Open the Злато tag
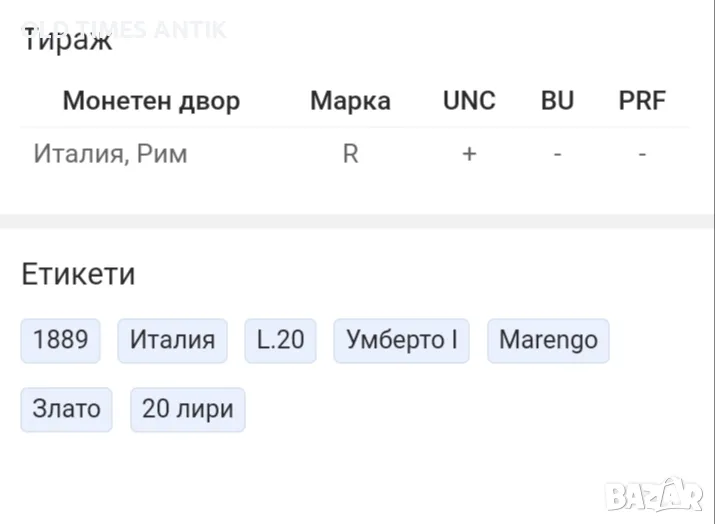Viewport: 715px width, 524px height. (x=66, y=409)
